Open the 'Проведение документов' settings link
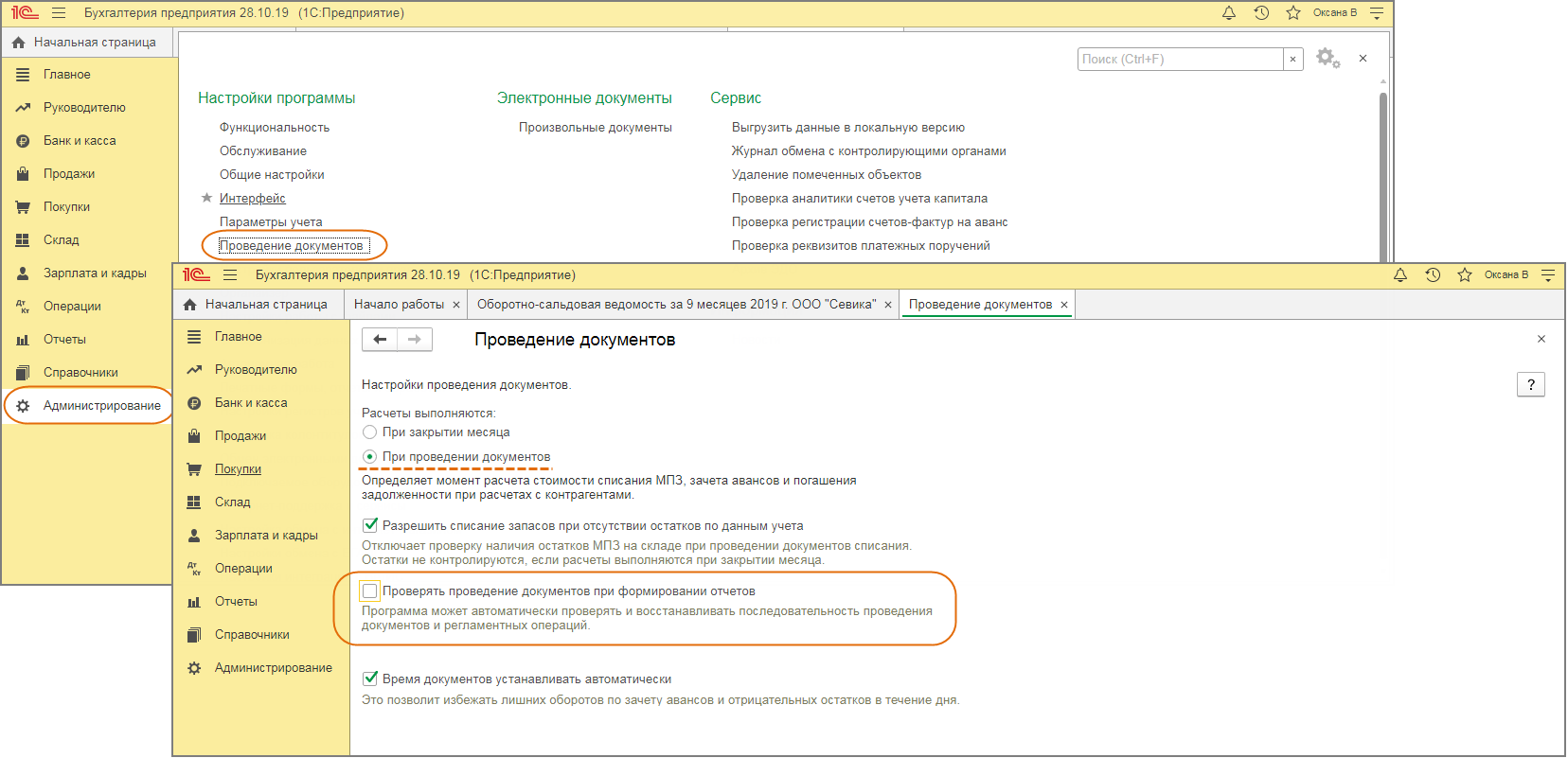Image resolution: width=1568 pixels, height=758 pixels. click(292, 246)
